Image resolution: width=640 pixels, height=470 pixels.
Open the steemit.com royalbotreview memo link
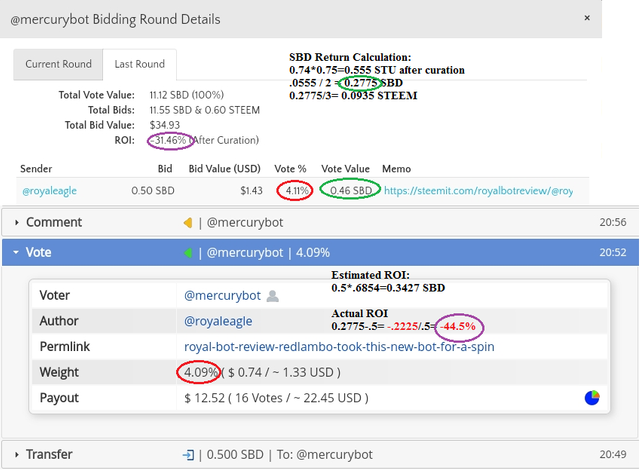(478, 191)
